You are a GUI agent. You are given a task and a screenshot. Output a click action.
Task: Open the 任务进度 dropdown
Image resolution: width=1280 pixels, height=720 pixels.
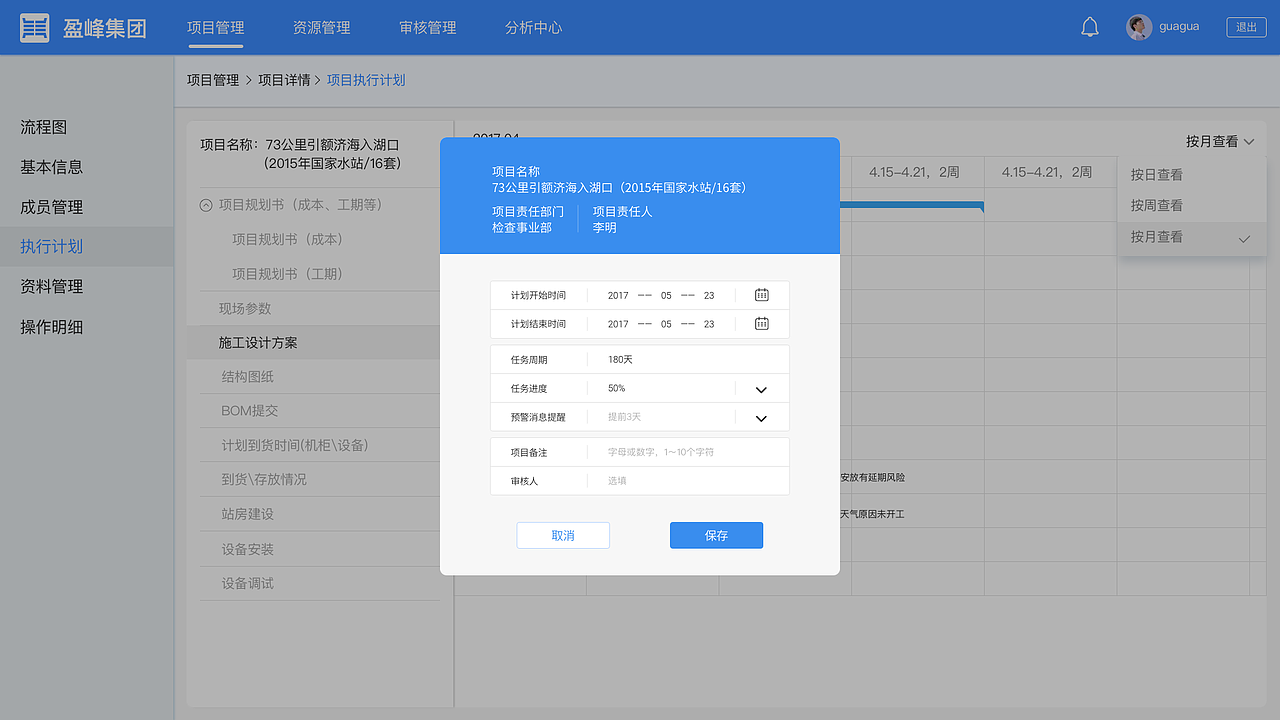760,388
